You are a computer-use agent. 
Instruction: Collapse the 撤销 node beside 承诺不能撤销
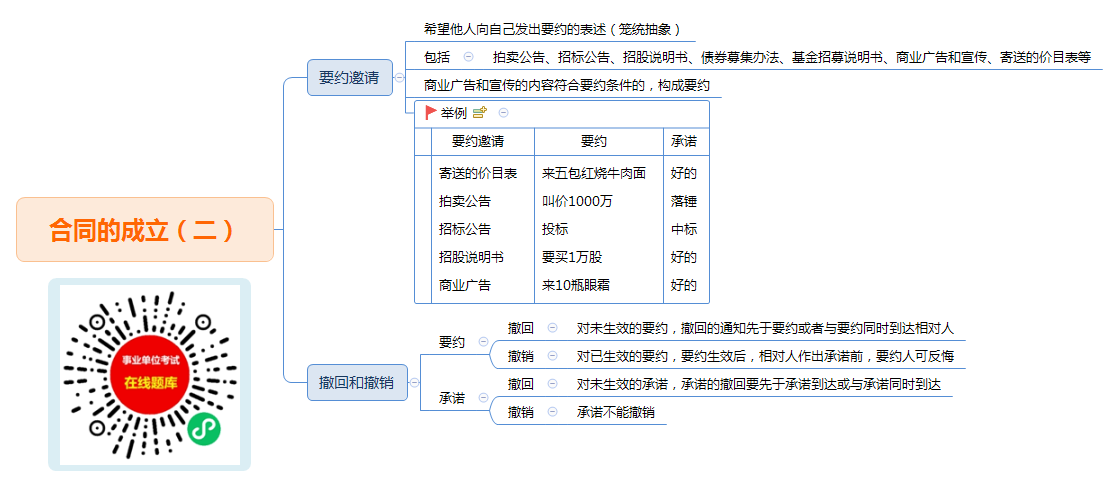click(x=552, y=411)
